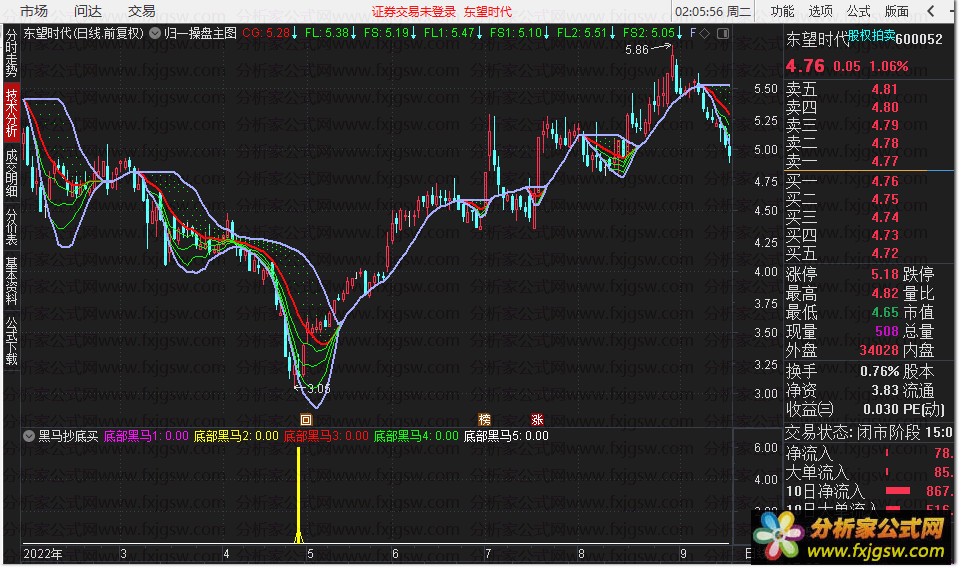
Task: Click 证券交易未登录 login status link
Action: point(414,12)
